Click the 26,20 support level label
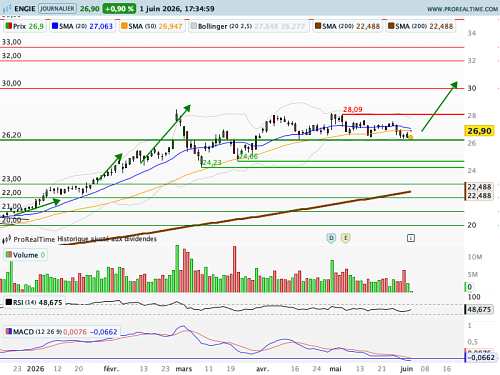This screenshot has height=375, width=500. click(x=12, y=135)
